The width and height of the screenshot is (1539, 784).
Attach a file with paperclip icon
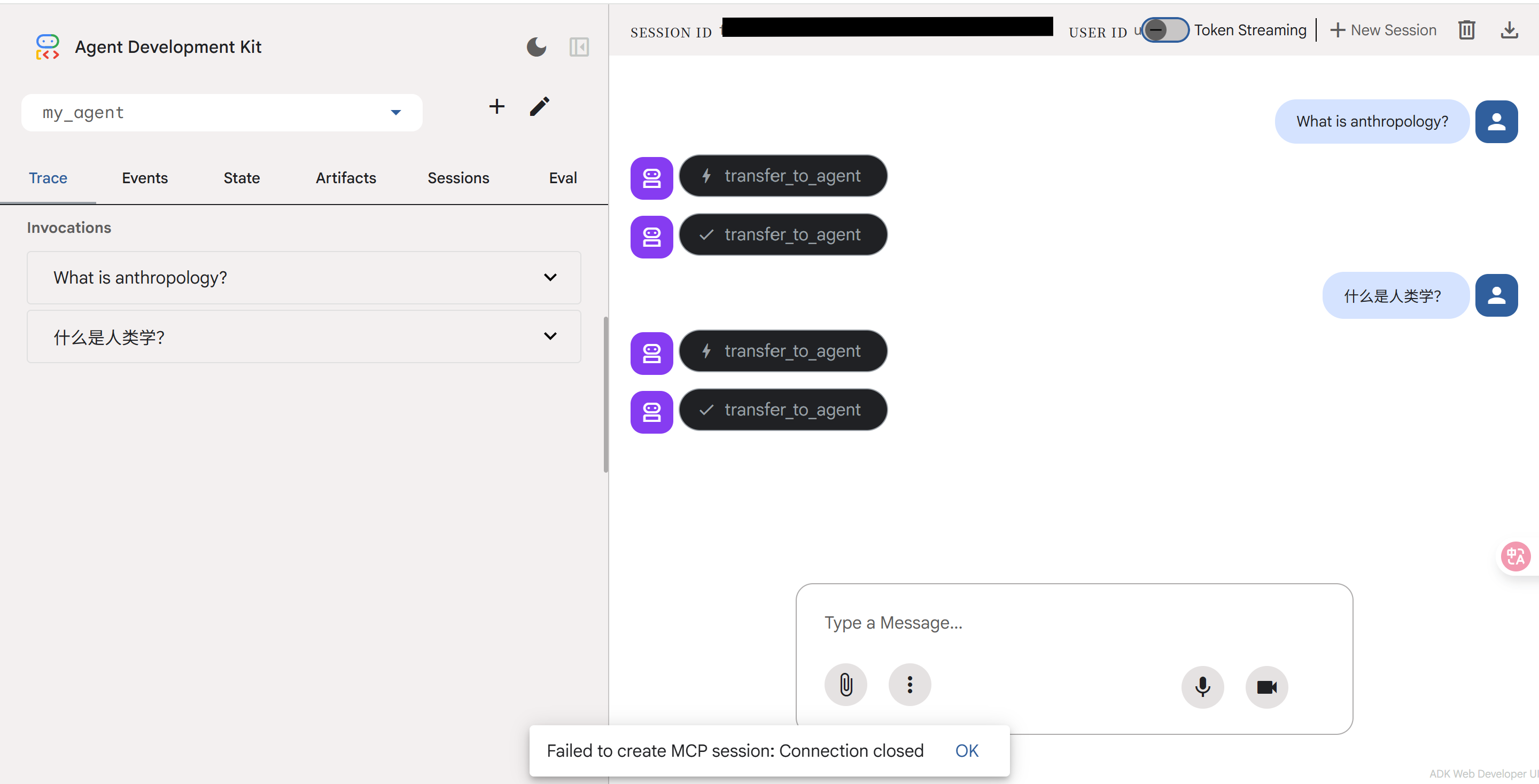[845, 685]
